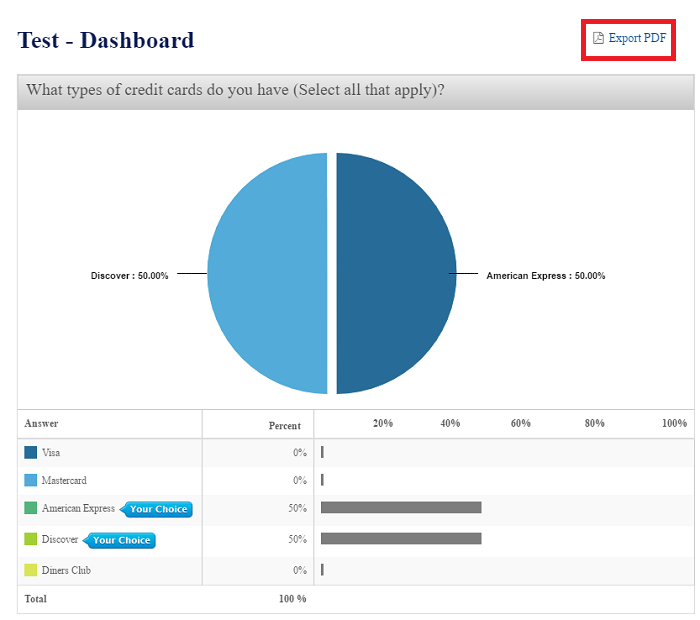700x620 pixels.
Task: Click the Discover lime green color swatch
Action: (x=30, y=539)
